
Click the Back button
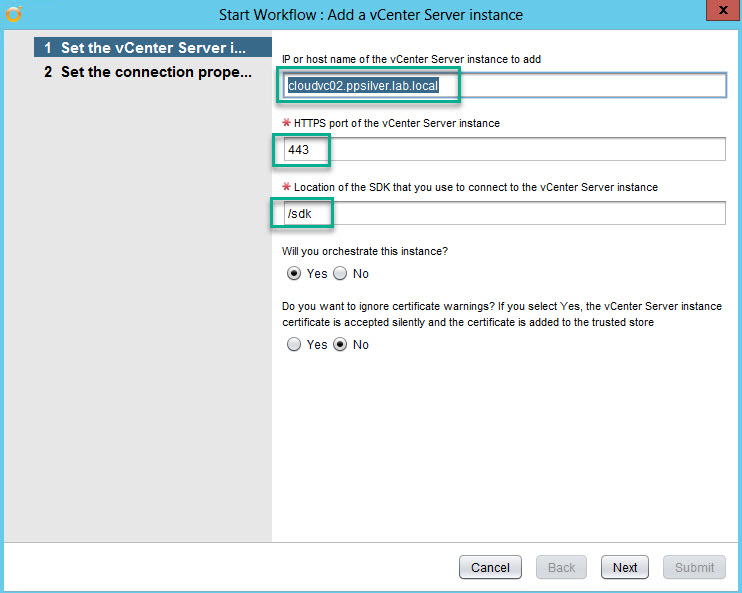click(561, 567)
